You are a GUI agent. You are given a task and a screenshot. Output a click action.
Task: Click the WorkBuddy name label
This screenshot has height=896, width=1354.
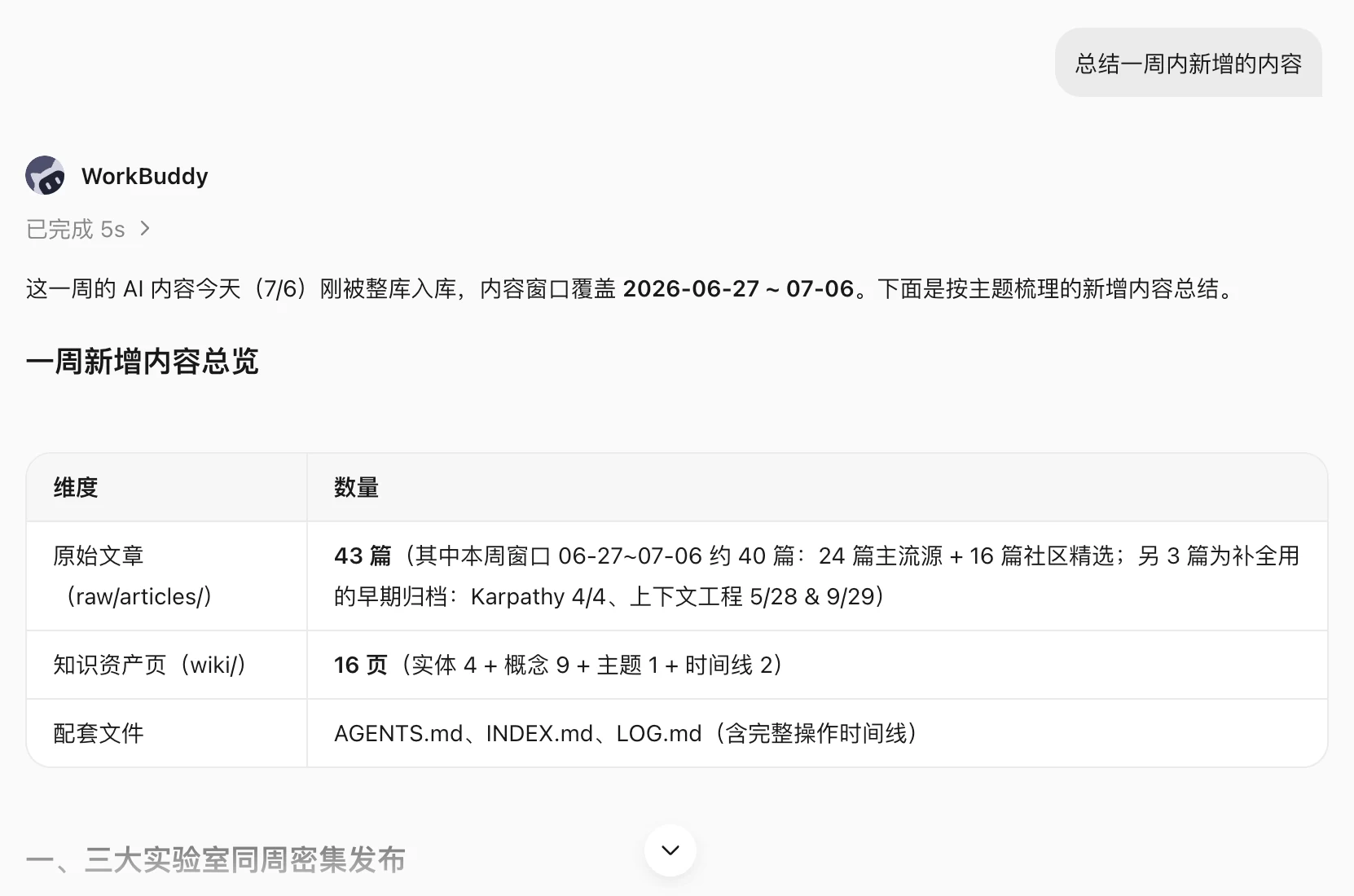[x=144, y=176]
